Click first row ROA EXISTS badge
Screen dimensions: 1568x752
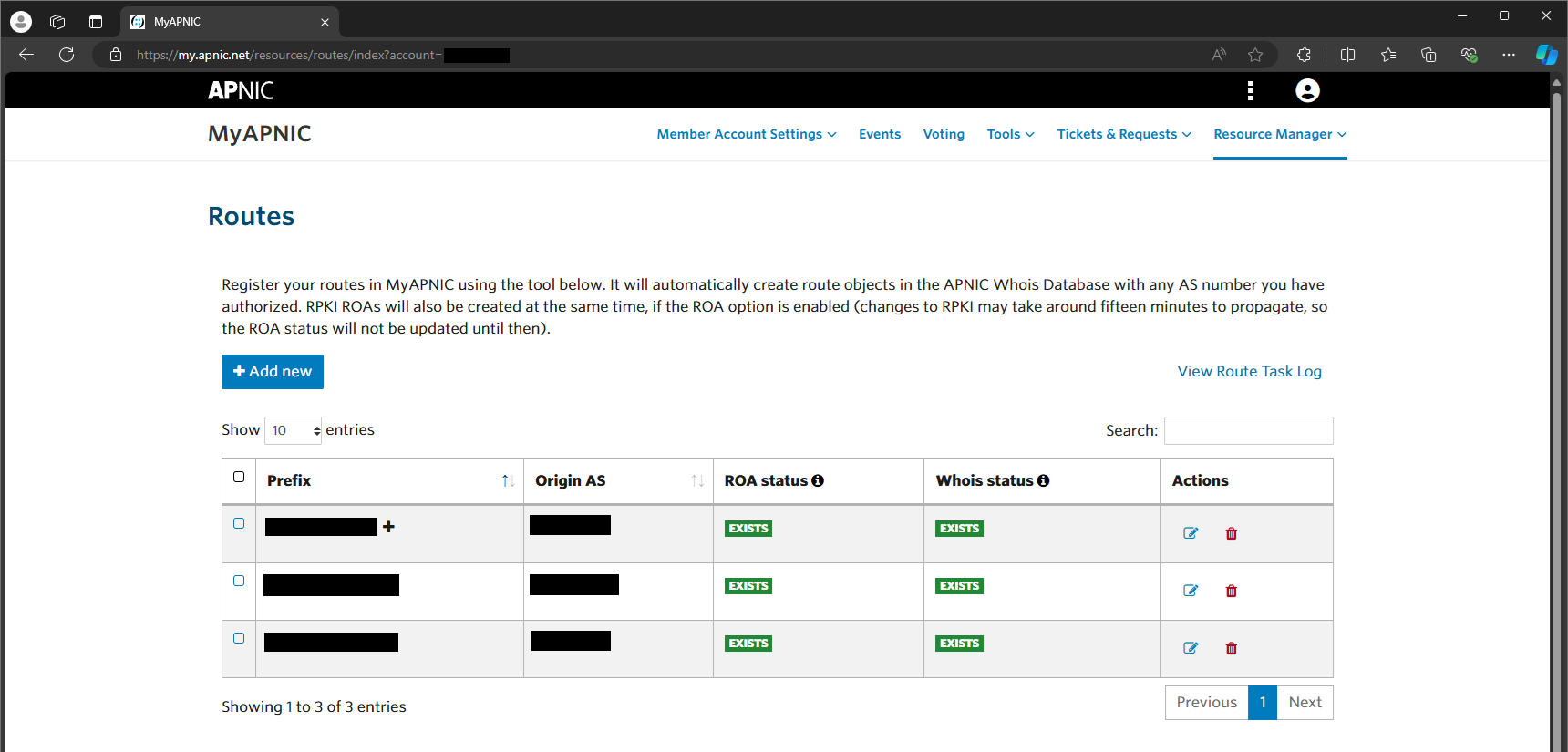[748, 529]
